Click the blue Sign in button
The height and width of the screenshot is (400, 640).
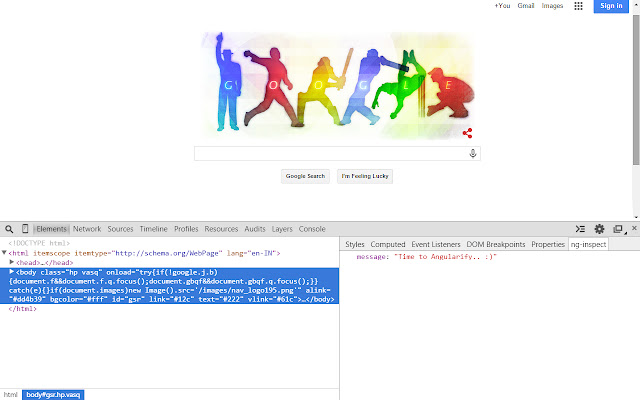click(x=611, y=6)
